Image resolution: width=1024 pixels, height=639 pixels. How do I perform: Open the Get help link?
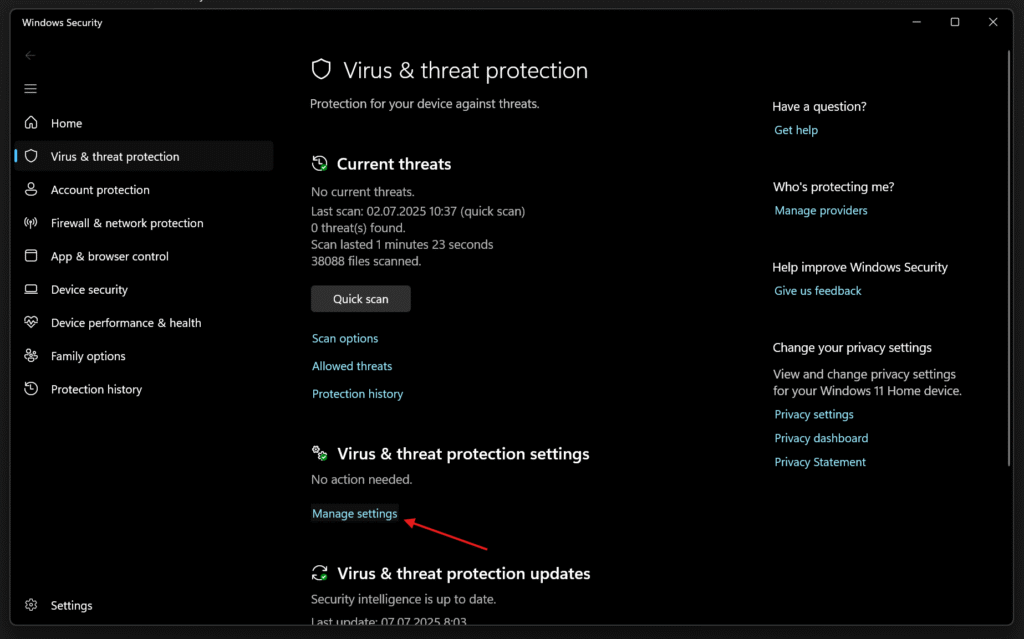coord(796,130)
